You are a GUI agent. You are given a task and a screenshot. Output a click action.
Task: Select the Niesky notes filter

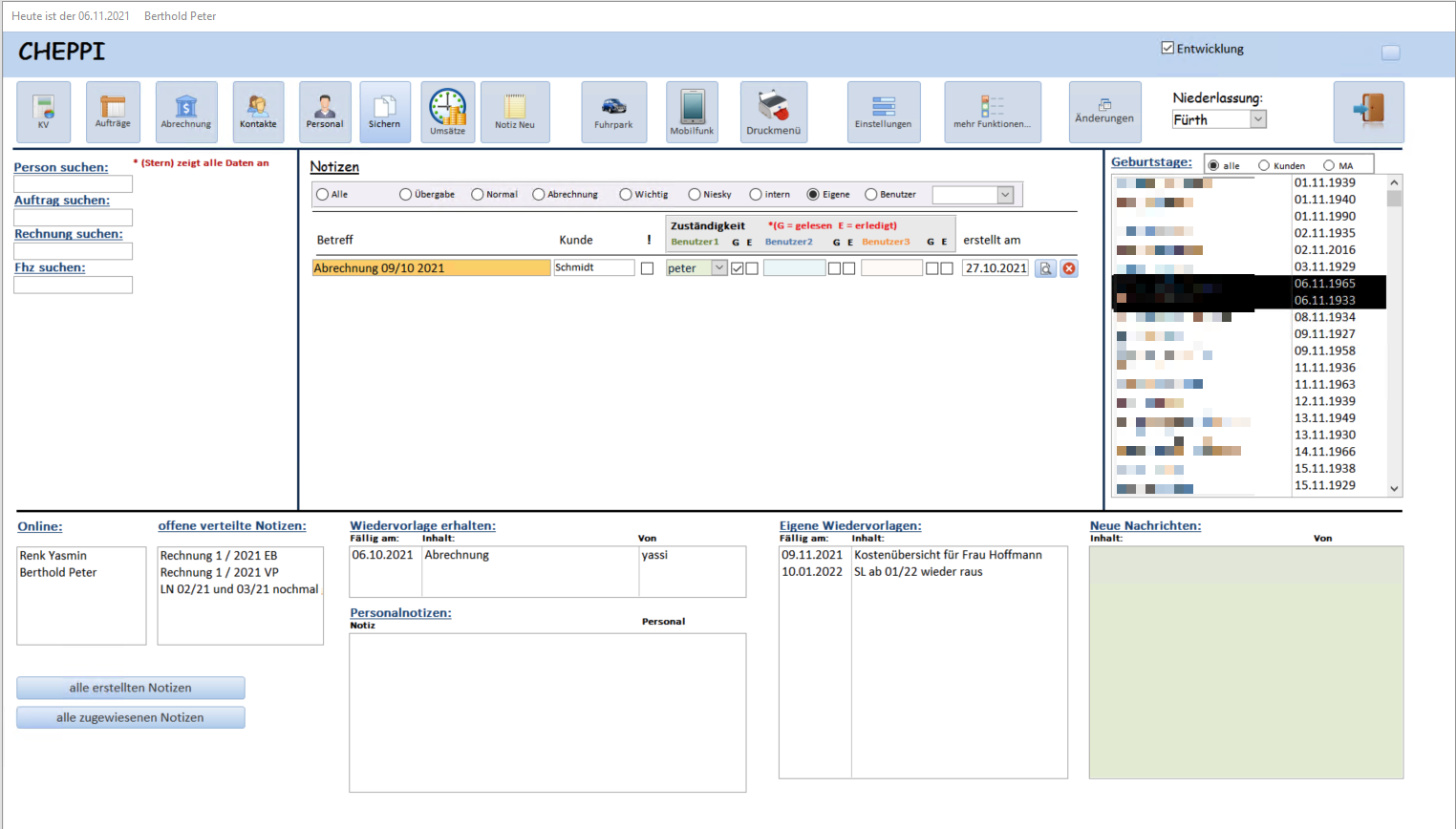point(695,194)
